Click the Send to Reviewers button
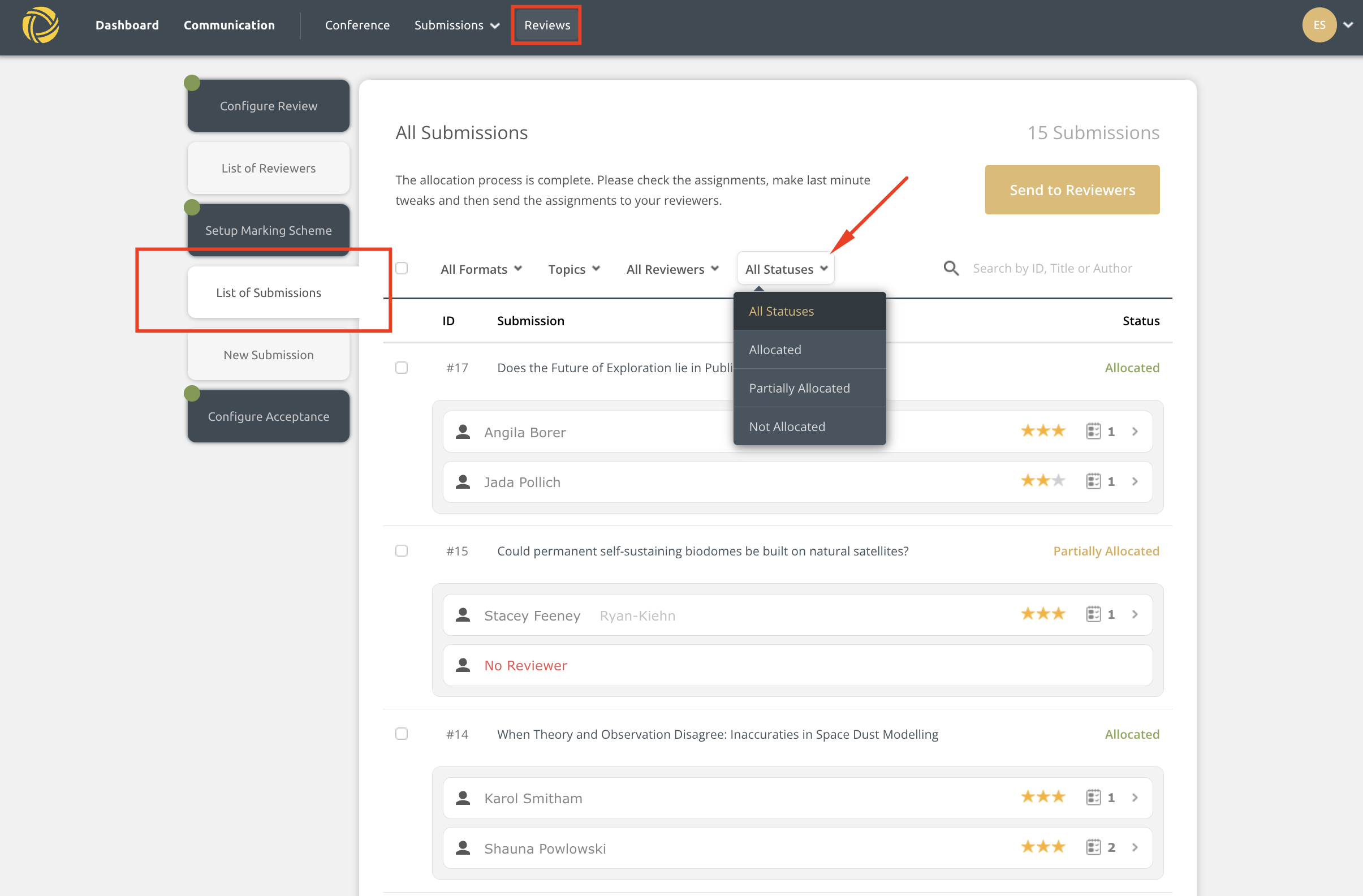The height and width of the screenshot is (896, 1363). [1072, 189]
